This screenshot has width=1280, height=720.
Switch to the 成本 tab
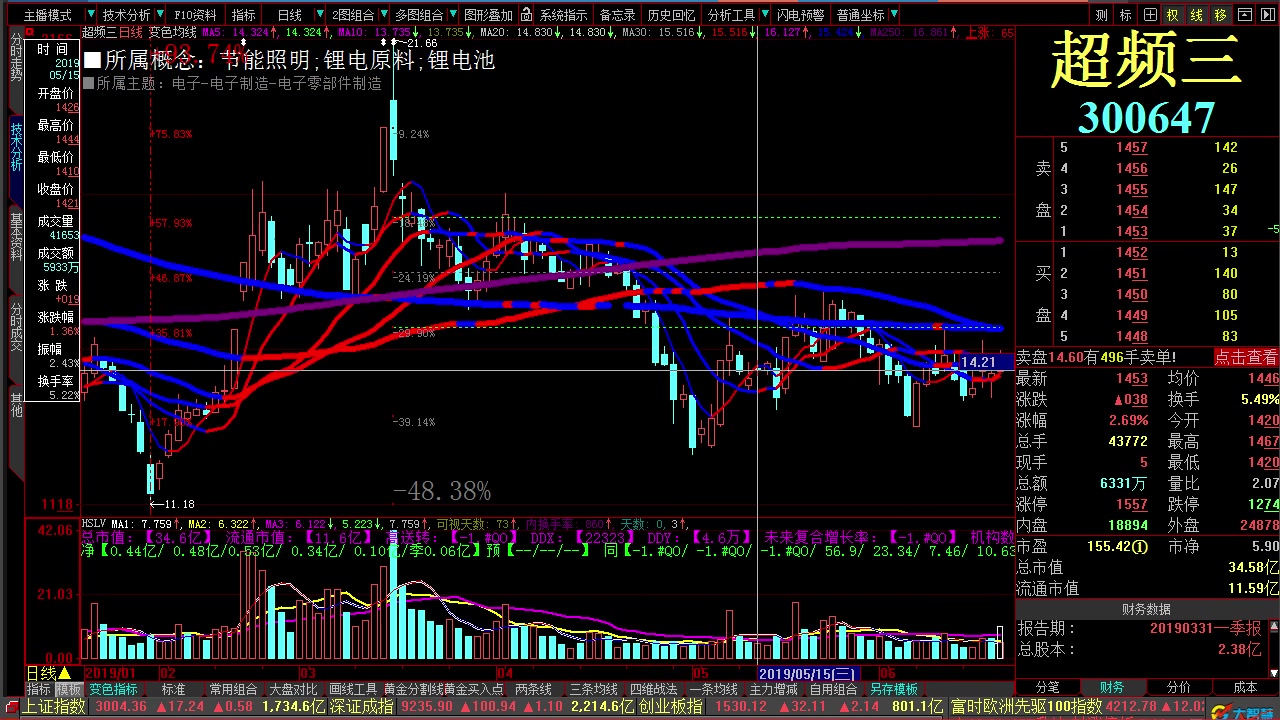[1245, 687]
